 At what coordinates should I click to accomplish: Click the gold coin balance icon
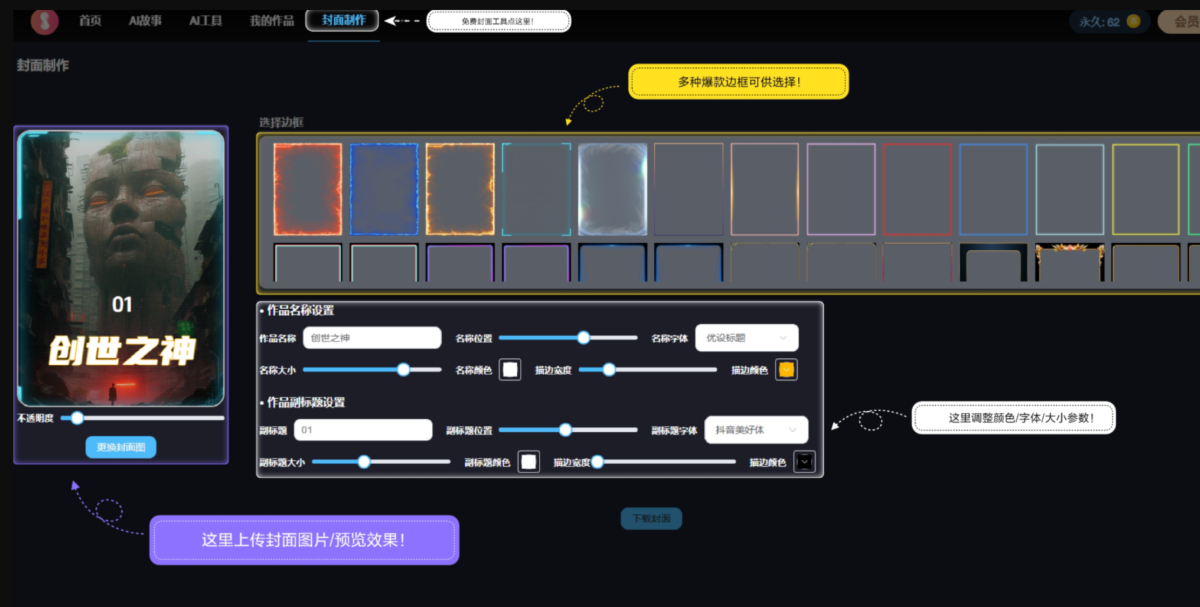pos(1133,21)
